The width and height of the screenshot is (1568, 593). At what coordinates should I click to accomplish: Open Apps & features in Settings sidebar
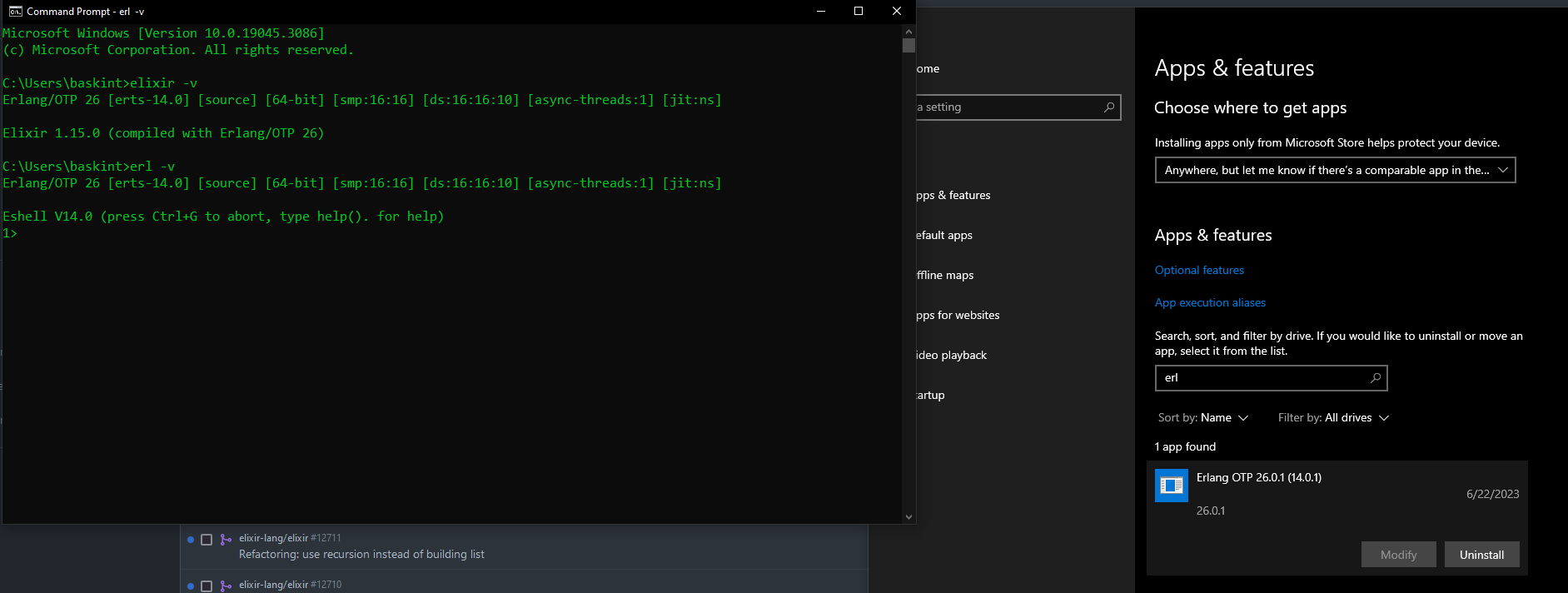[953, 196]
